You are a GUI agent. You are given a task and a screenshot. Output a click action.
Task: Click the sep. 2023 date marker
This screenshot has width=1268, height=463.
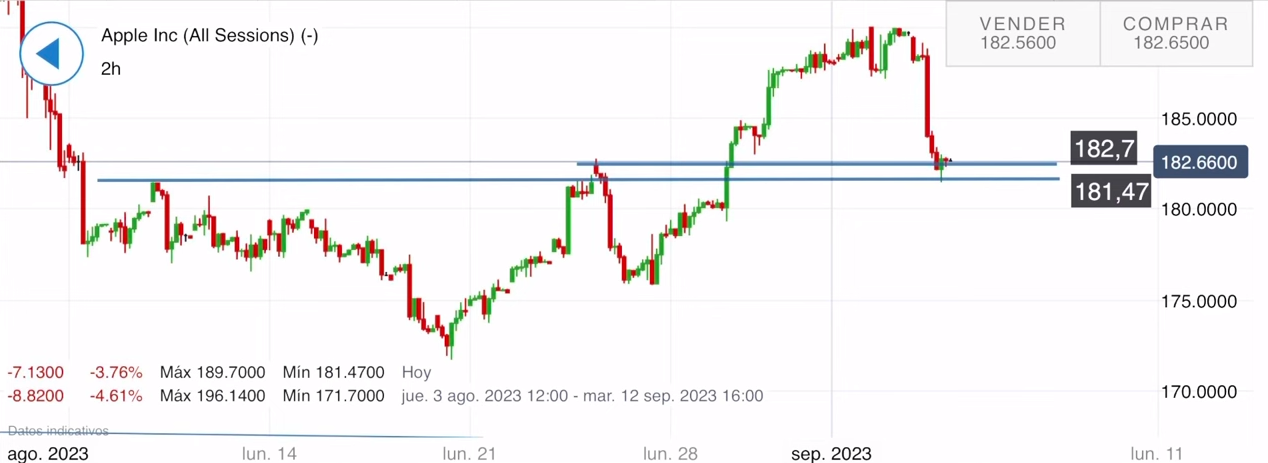click(831, 454)
